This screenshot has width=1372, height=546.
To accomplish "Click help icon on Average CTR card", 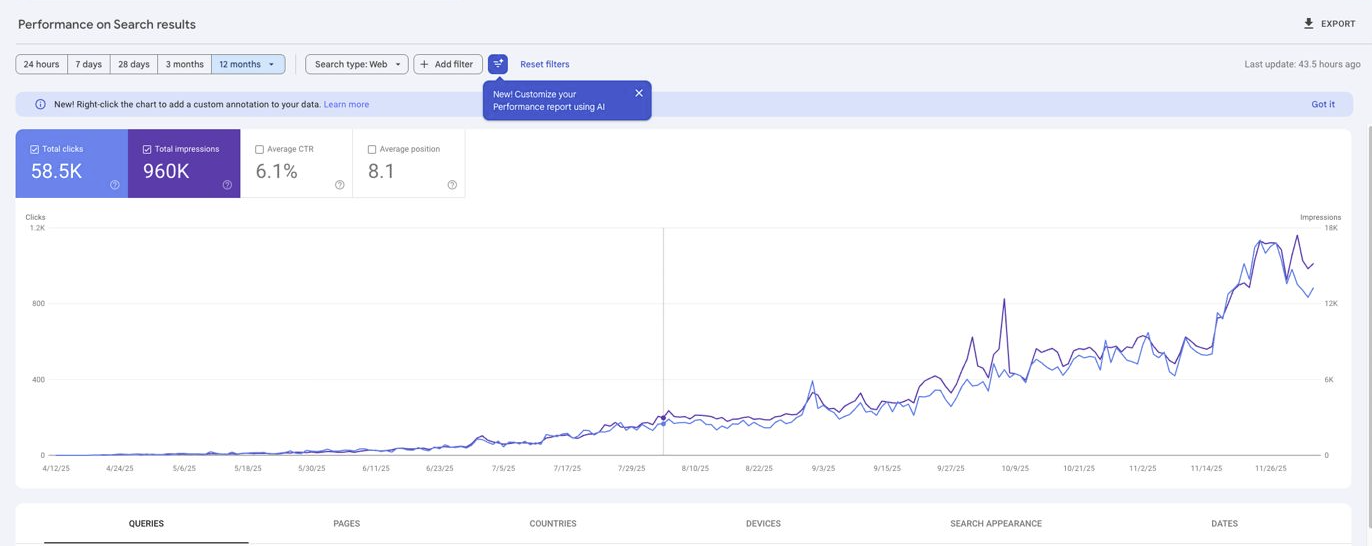I will 340,185.
